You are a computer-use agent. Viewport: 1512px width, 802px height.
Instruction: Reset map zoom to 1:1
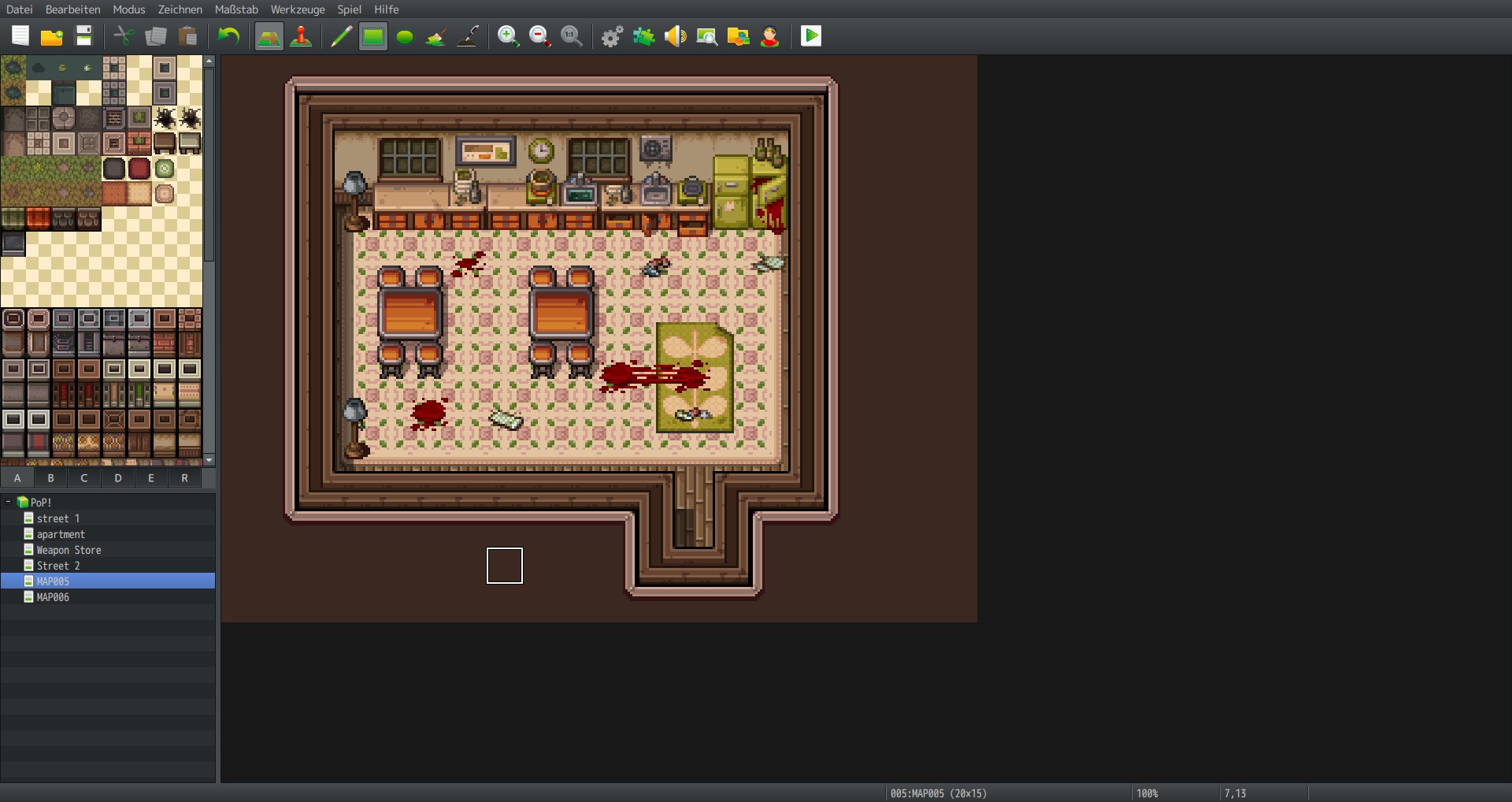point(572,36)
